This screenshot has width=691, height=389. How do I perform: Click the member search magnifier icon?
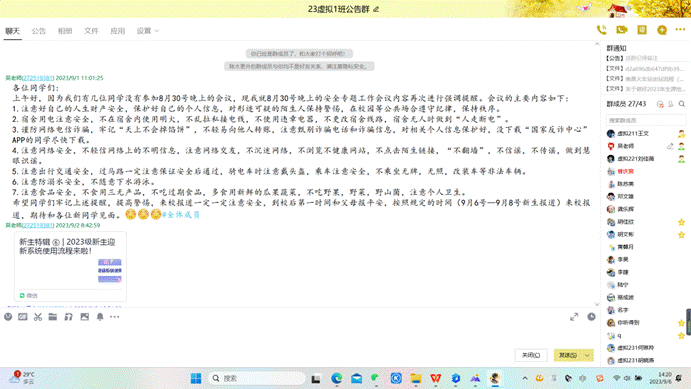pos(682,104)
